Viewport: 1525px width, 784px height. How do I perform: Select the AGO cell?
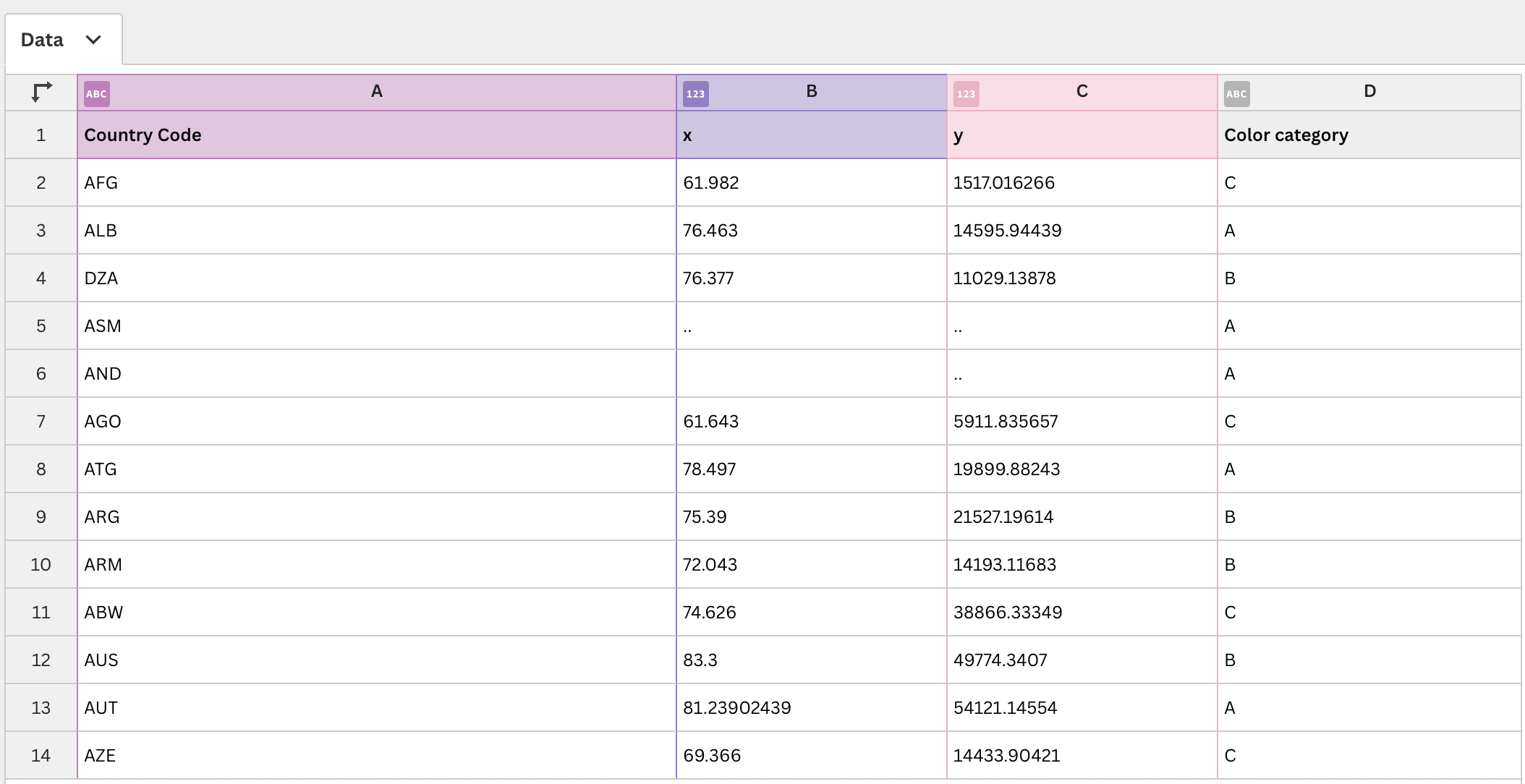coord(377,422)
